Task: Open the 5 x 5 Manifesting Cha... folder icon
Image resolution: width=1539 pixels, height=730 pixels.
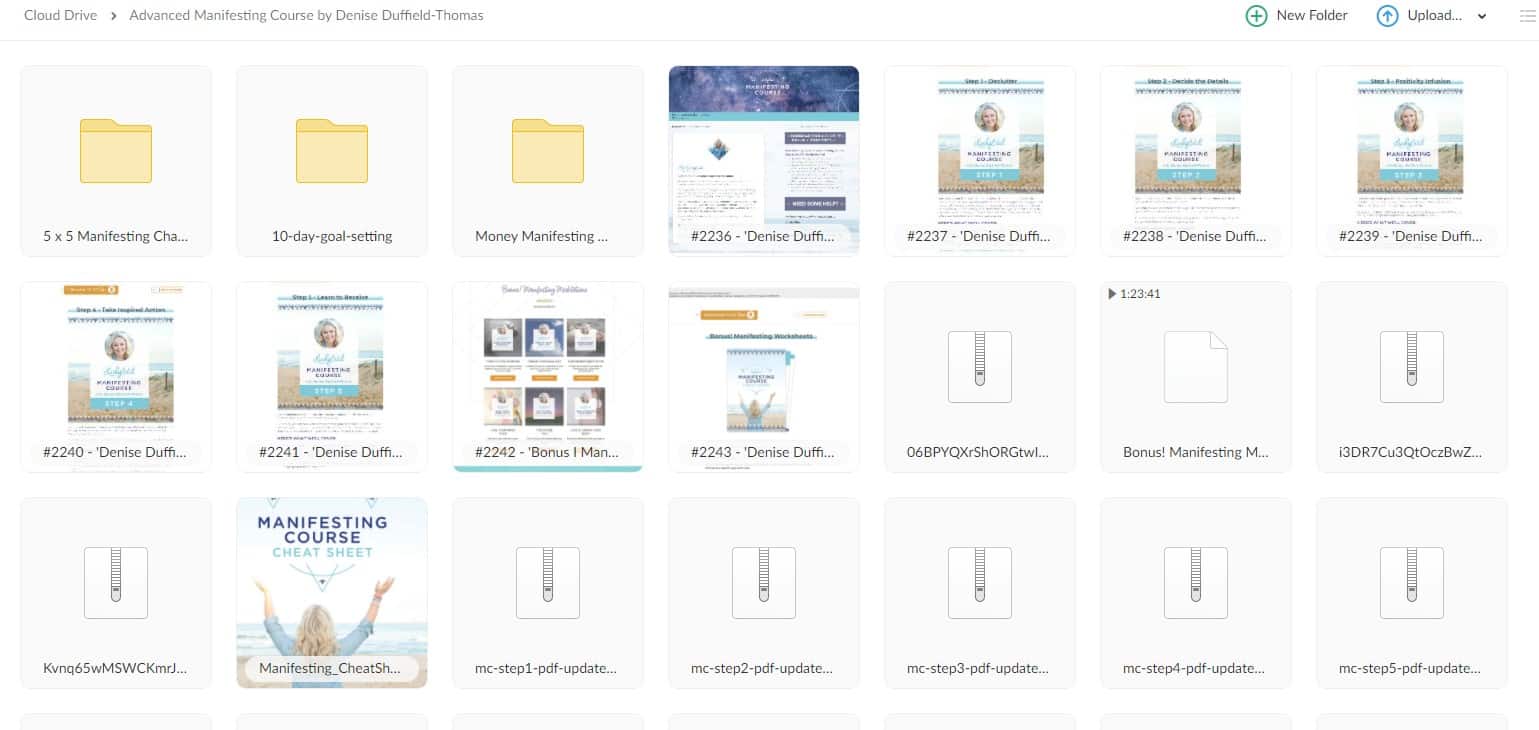Action: (116, 151)
